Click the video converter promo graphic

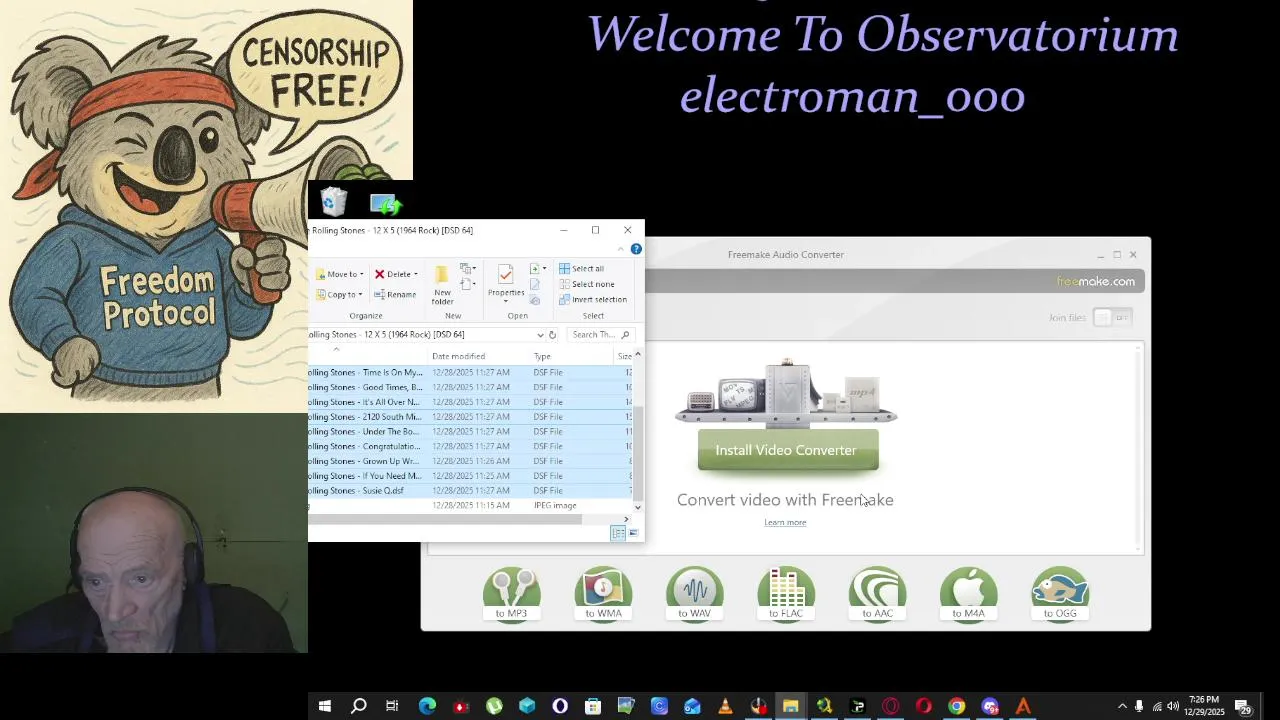786,395
